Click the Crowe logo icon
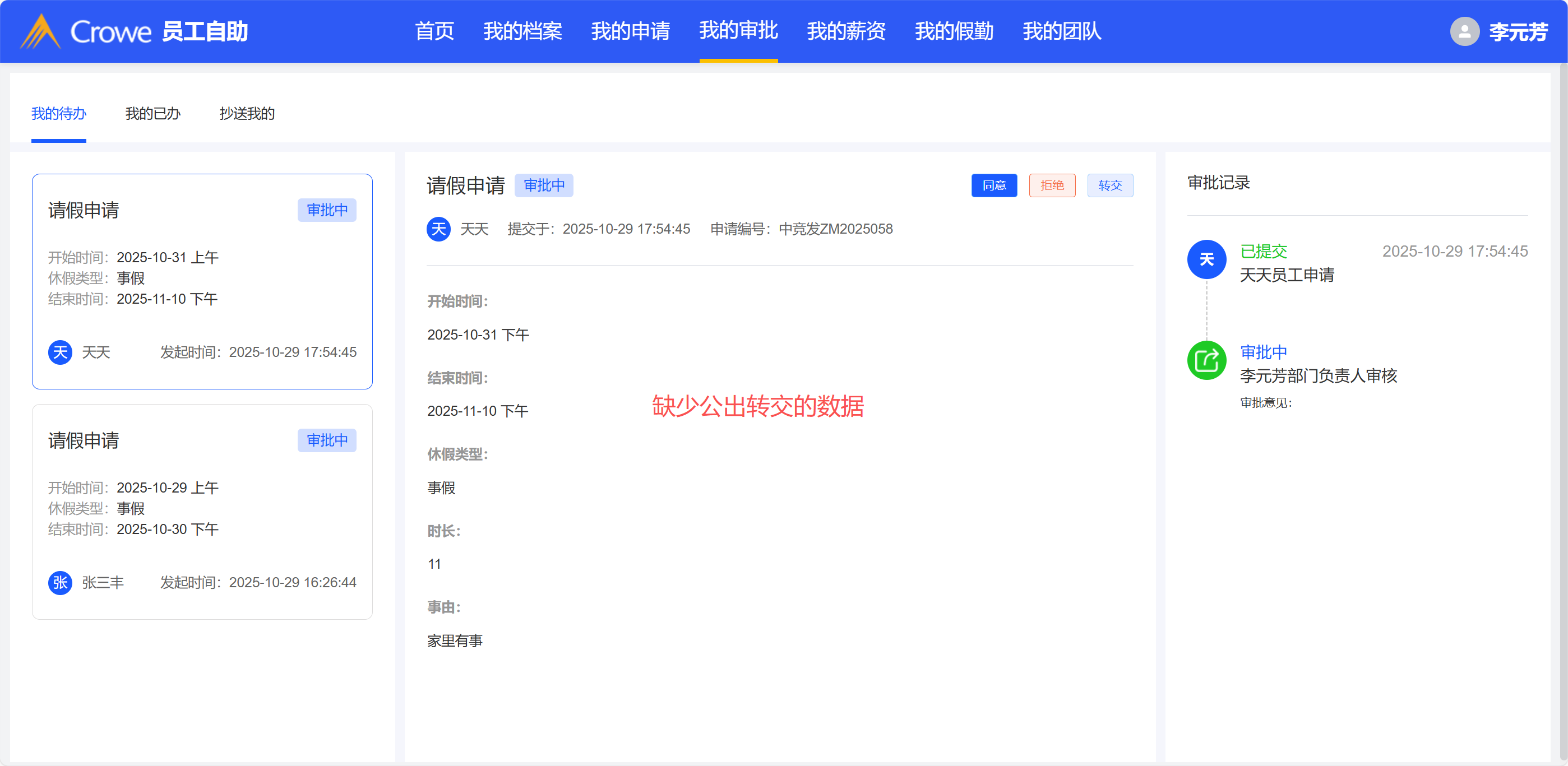The height and width of the screenshot is (766, 1568). pos(40,31)
